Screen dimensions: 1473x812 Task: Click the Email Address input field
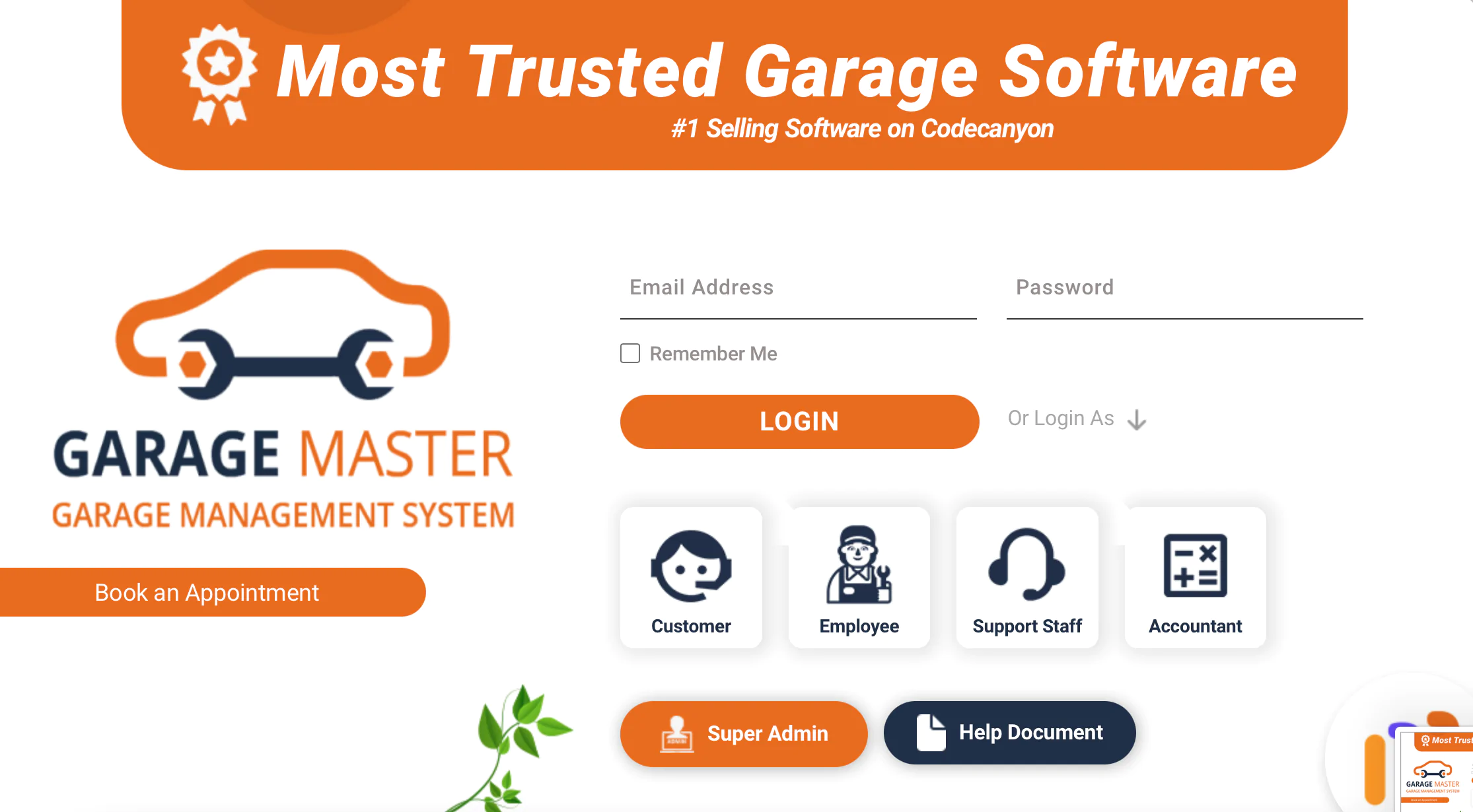[797, 287]
